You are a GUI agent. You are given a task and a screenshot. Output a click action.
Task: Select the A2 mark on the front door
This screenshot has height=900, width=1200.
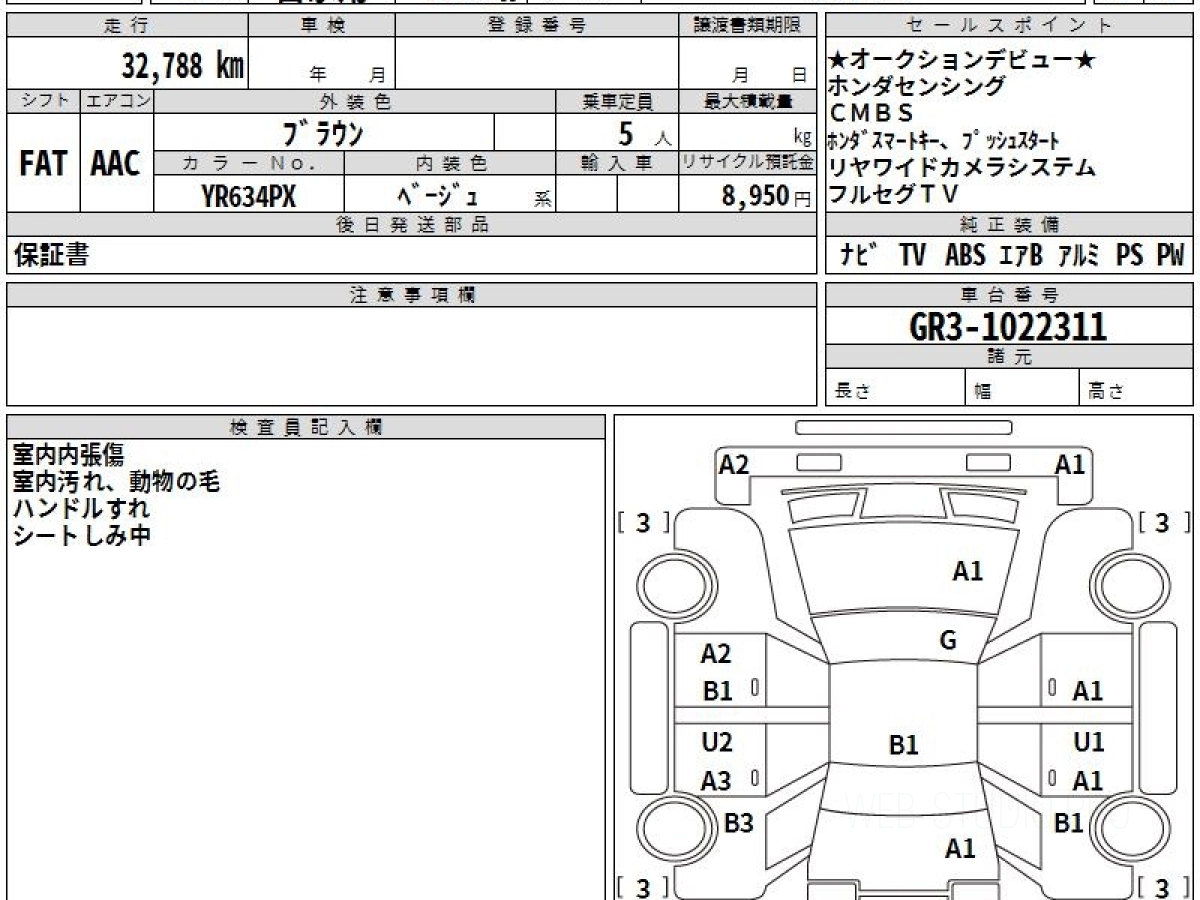coord(716,654)
